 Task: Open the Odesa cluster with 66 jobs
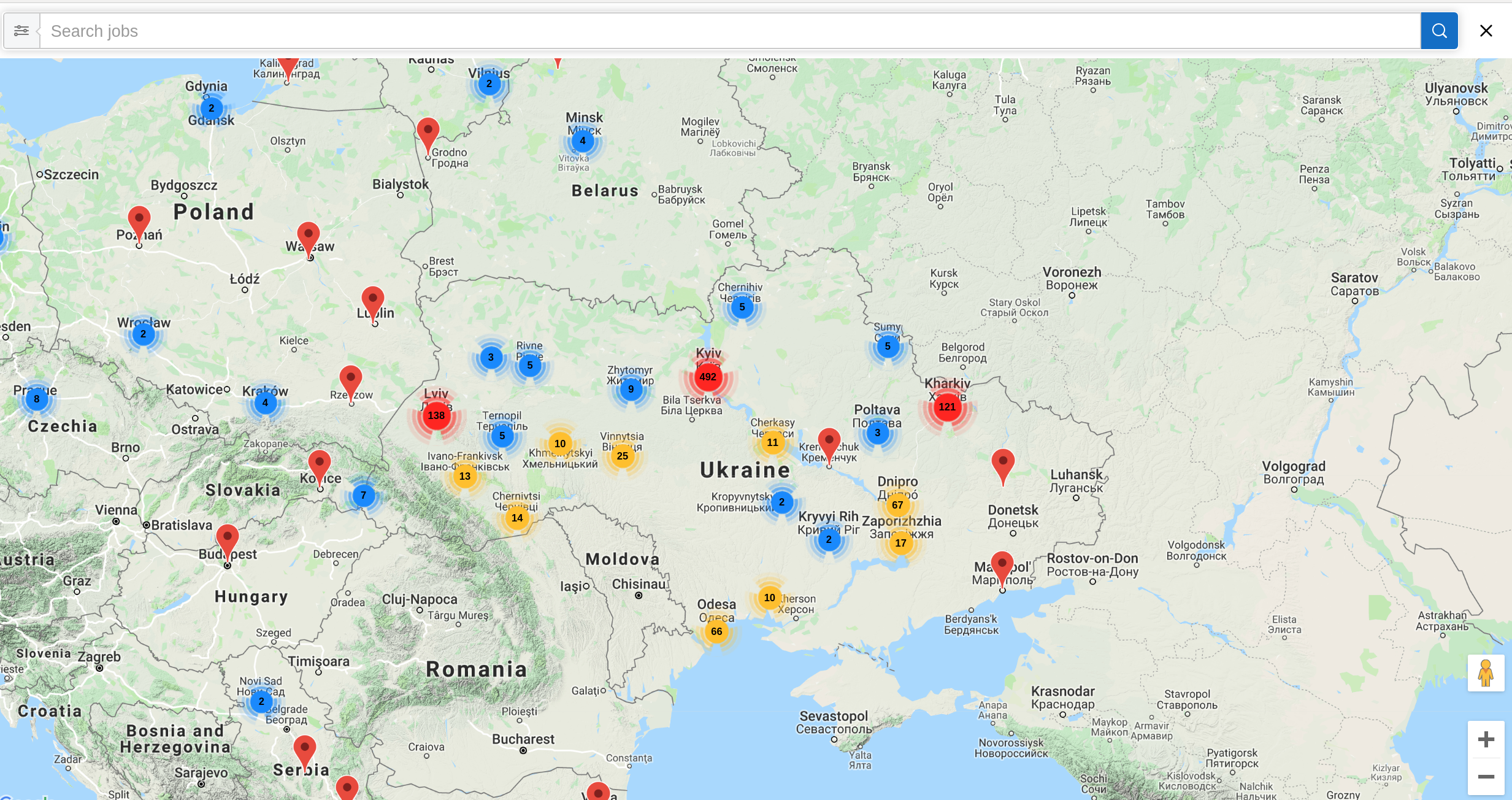[716, 631]
